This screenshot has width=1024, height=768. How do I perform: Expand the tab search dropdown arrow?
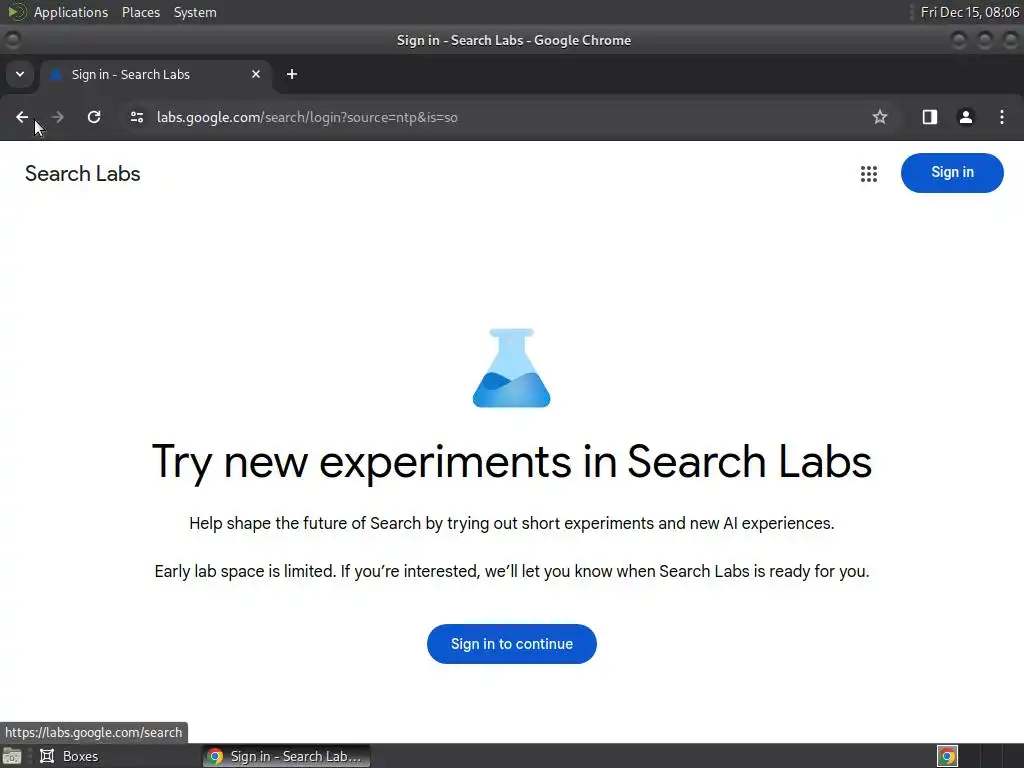point(20,74)
